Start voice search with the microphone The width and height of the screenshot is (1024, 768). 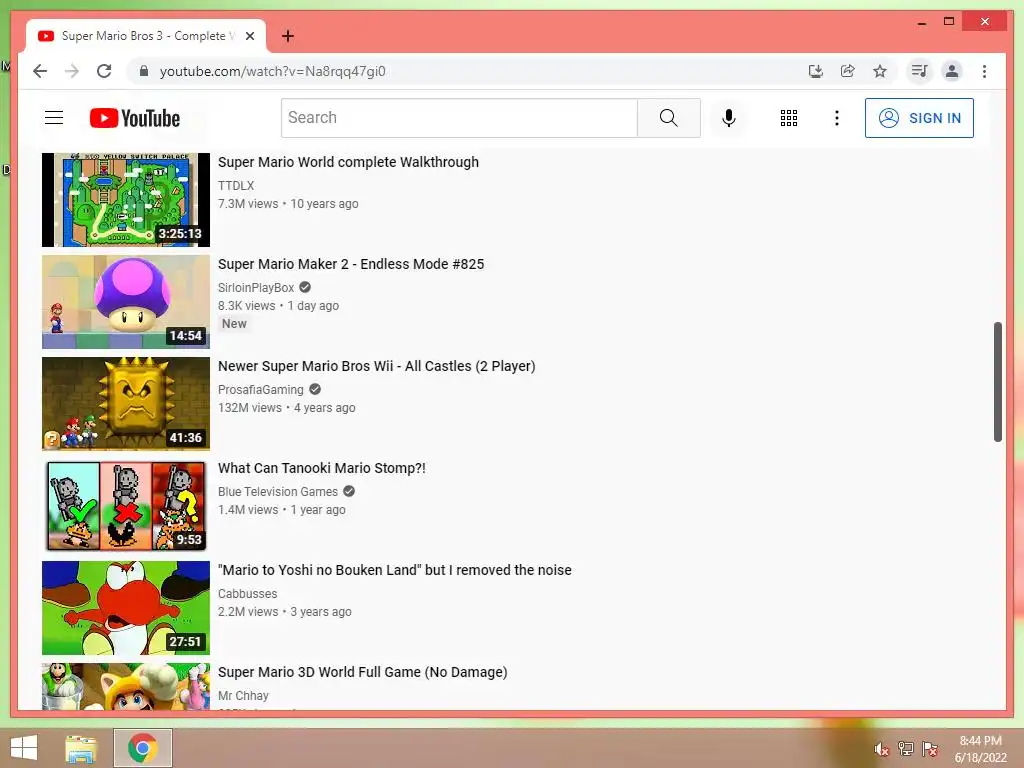[x=729, y=118]
